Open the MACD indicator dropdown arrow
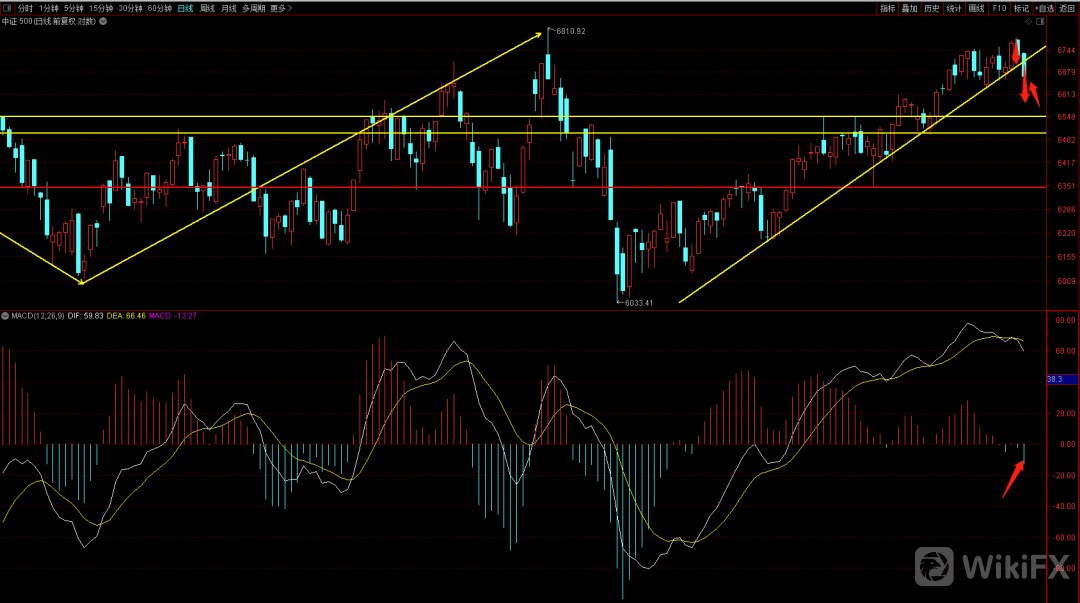 [x=5, y=316]
